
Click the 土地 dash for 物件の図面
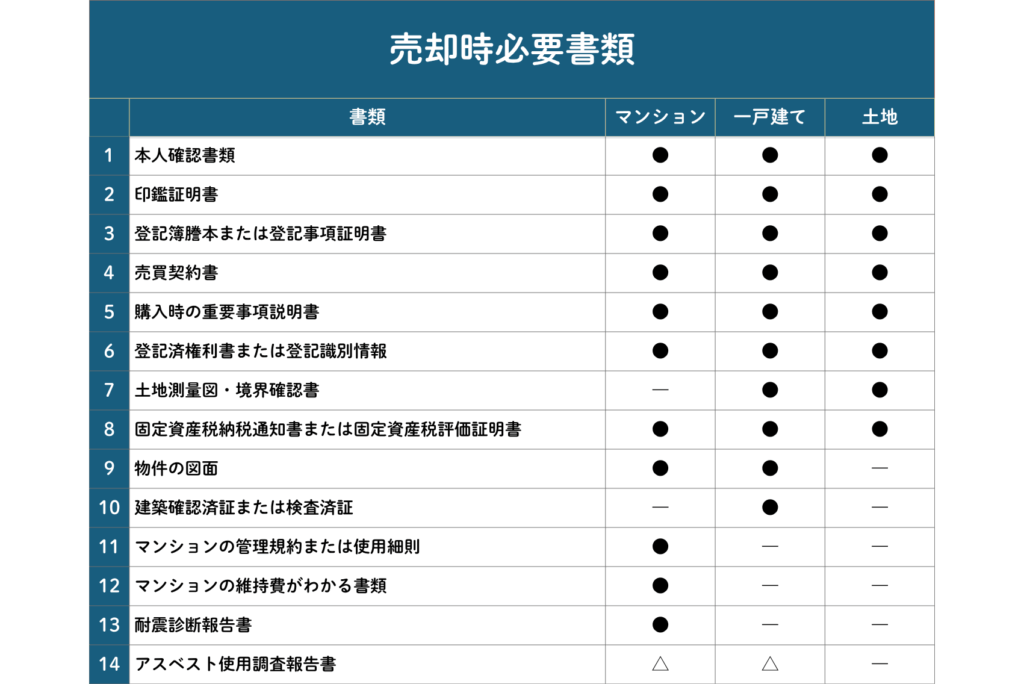[x=880, y=468]
